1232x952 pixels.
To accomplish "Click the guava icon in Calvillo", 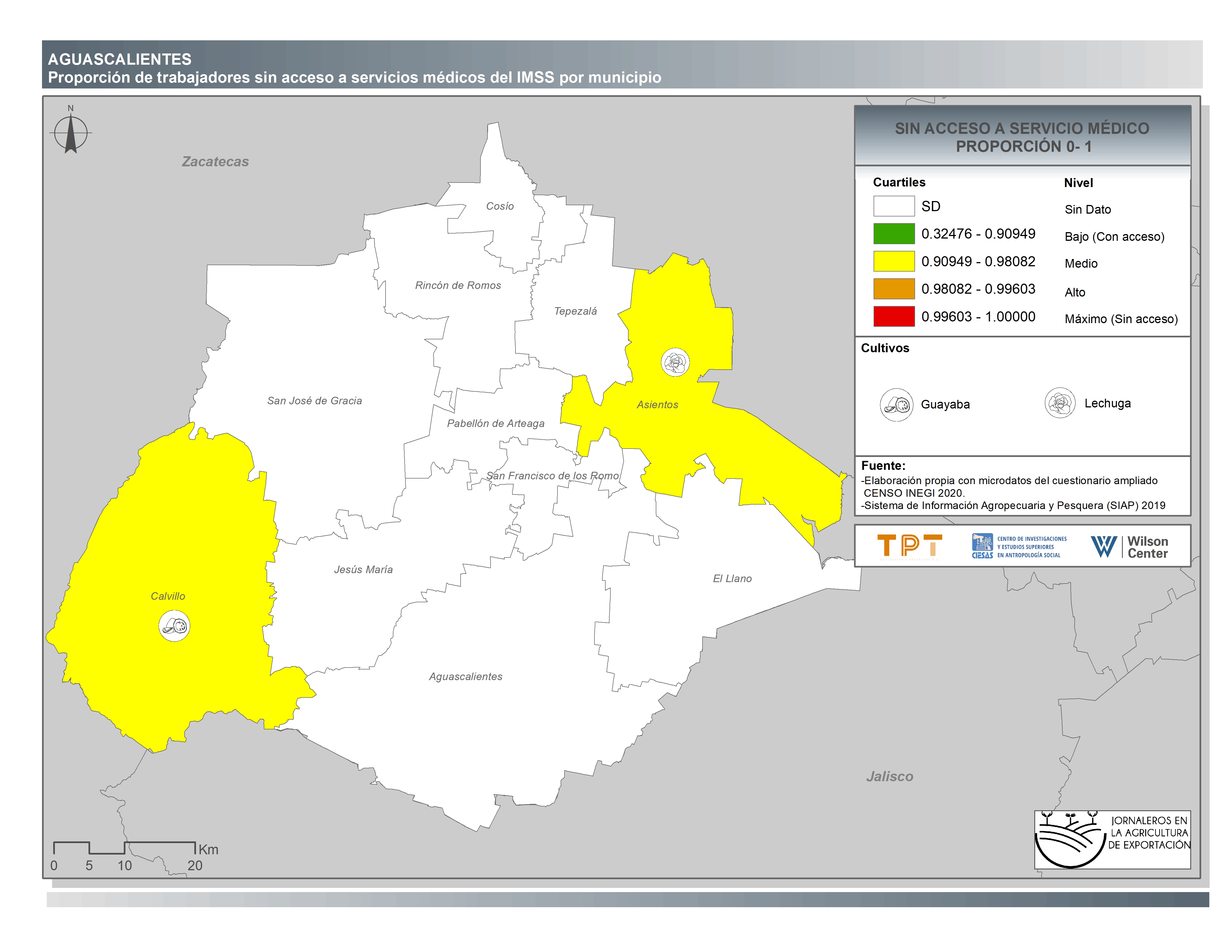I will click(x=174, y=626).
